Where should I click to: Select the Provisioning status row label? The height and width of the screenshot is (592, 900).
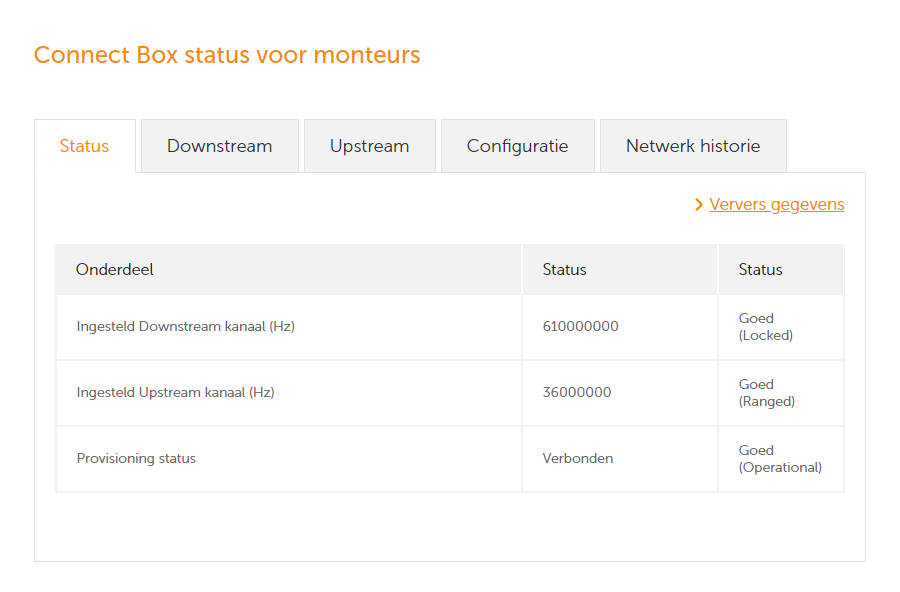[x=136, y=458]
